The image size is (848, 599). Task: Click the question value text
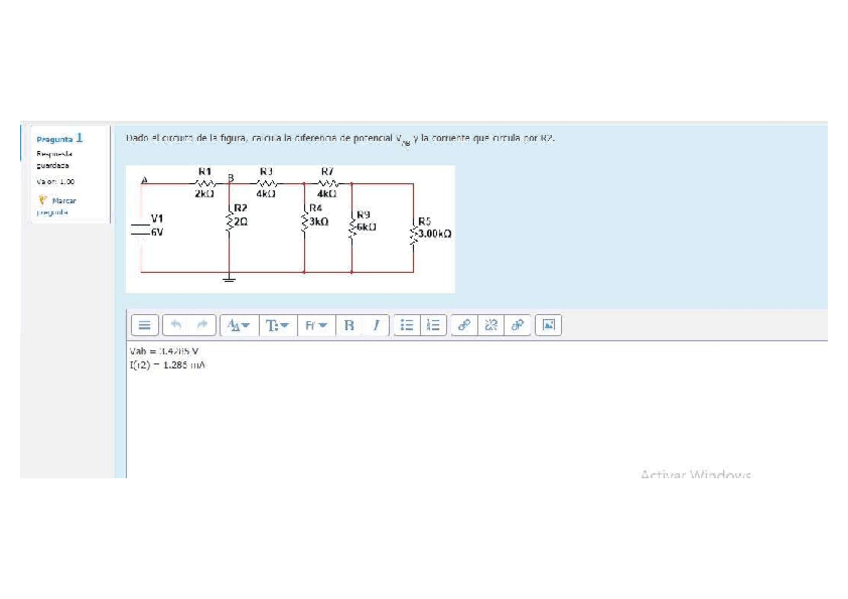(x=56, y=182)
